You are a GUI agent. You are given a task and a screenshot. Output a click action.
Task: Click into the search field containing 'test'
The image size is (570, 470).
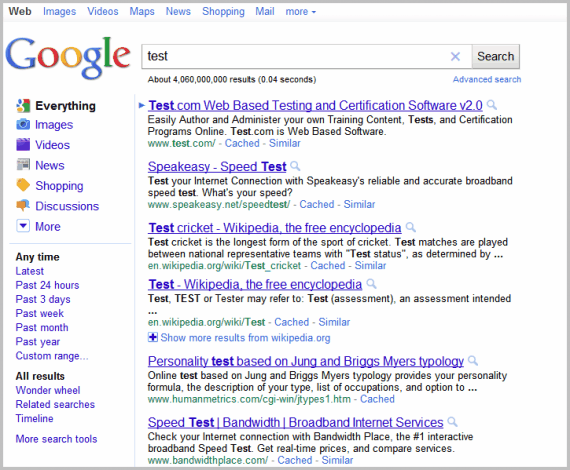(294, 56)
